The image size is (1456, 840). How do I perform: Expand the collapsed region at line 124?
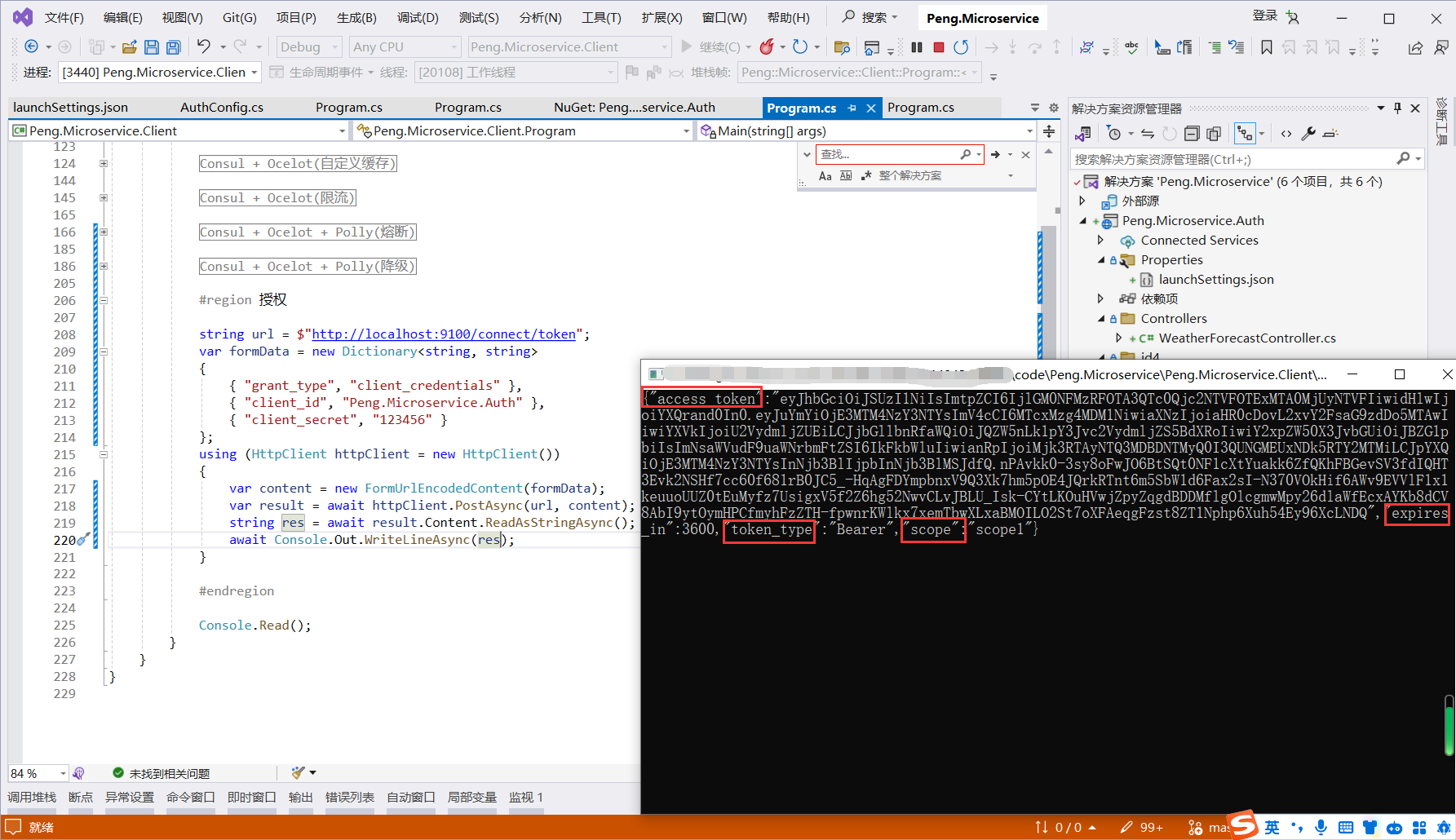104,164
